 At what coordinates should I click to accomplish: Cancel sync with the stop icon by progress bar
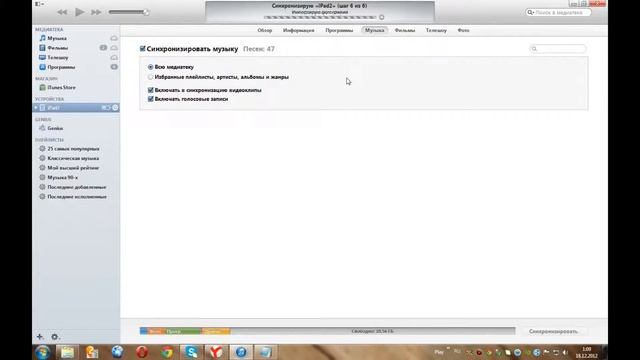[382, 17]
